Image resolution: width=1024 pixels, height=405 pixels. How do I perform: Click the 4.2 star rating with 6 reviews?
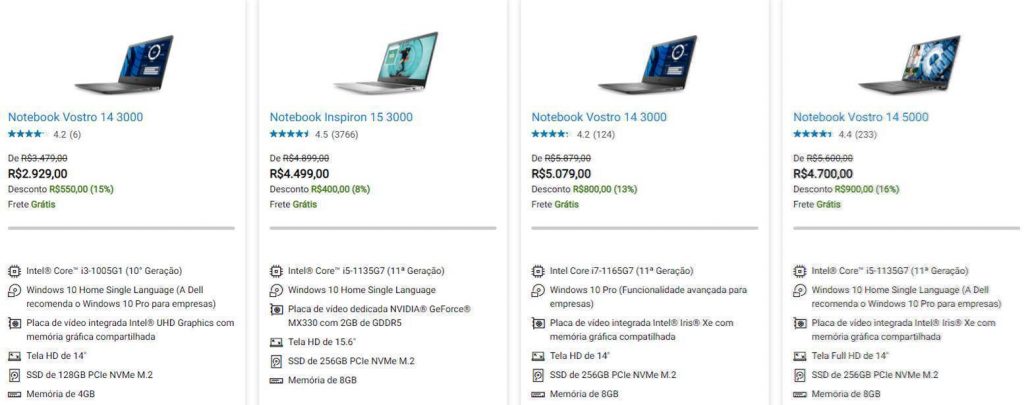point(44,135)
